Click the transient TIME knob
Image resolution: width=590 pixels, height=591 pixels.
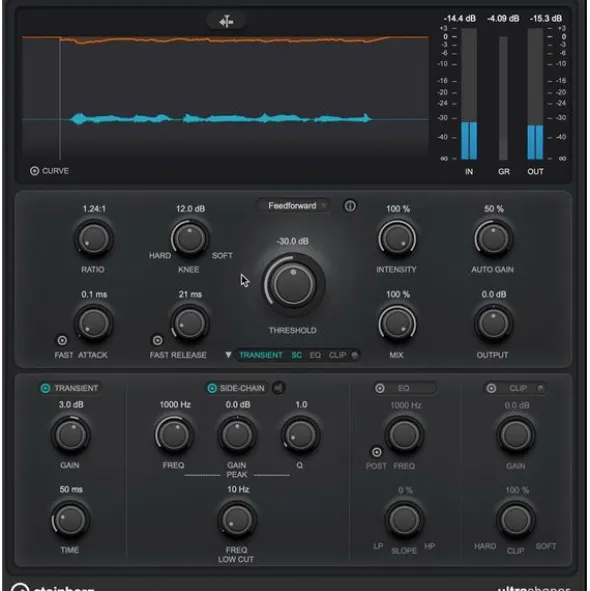pyautogui.click(x=70, y=520)
